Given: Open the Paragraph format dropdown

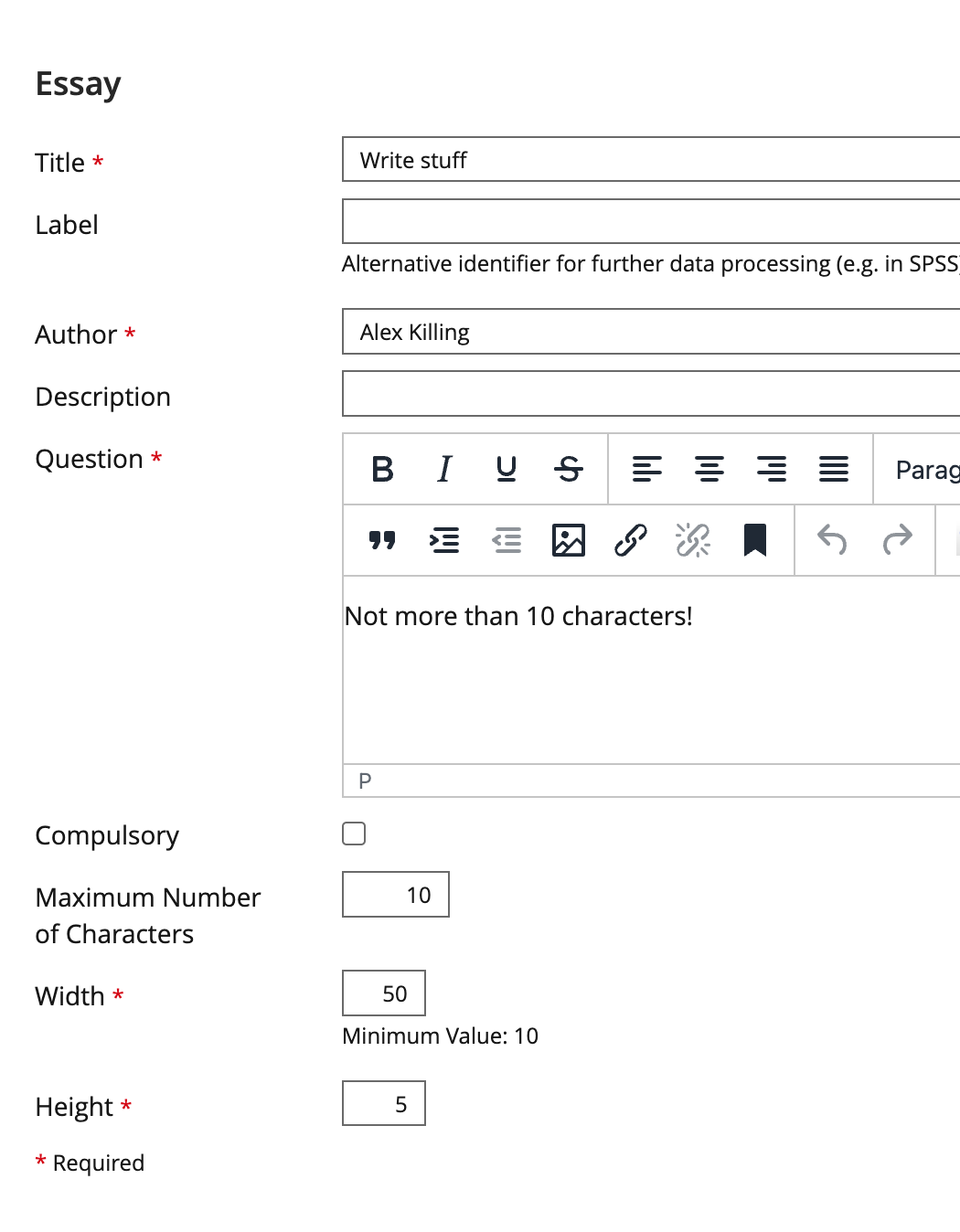Looking at the screenshot, I should (925, 470).
